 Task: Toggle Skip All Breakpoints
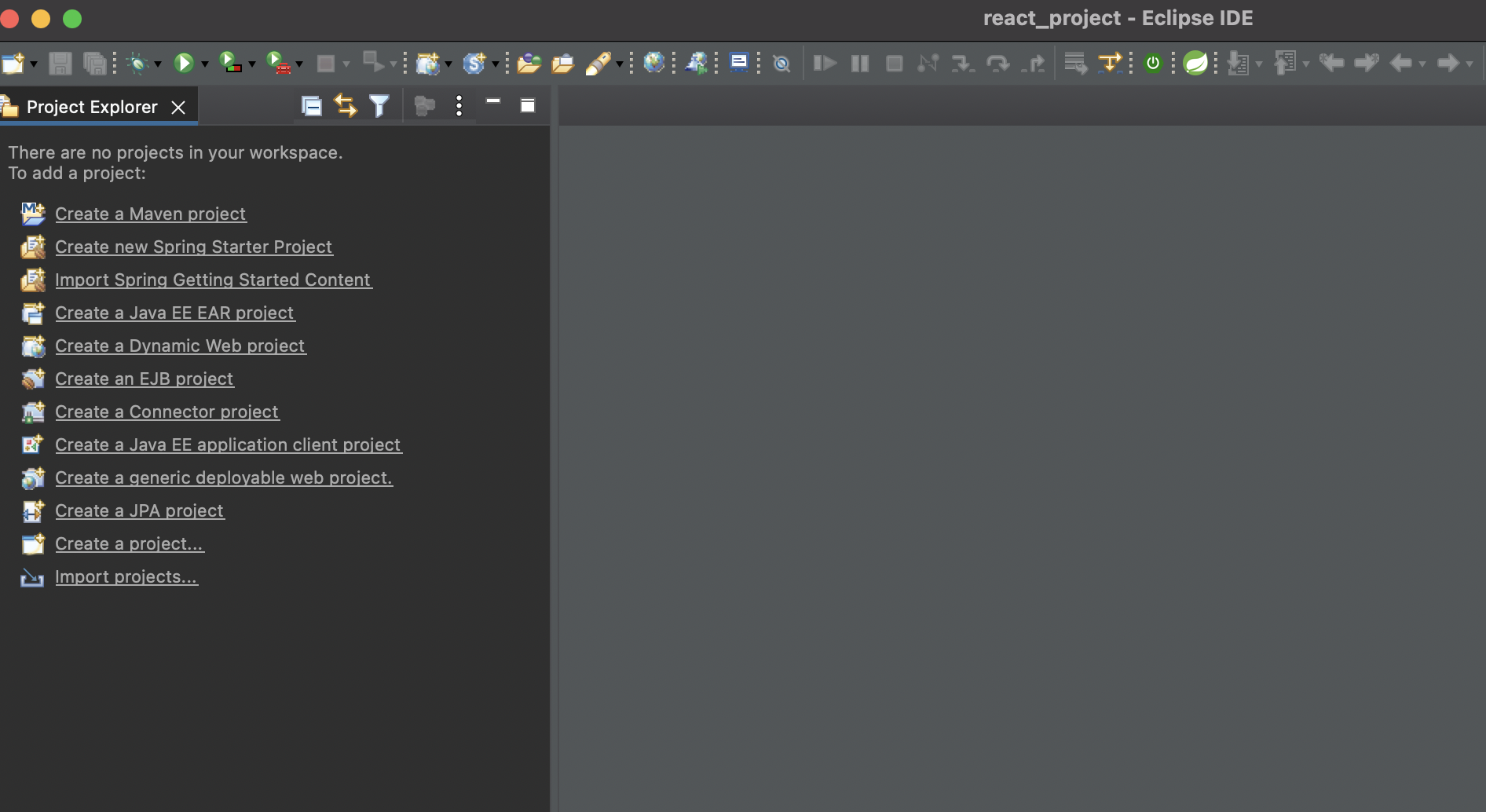(x=781, y=64)
